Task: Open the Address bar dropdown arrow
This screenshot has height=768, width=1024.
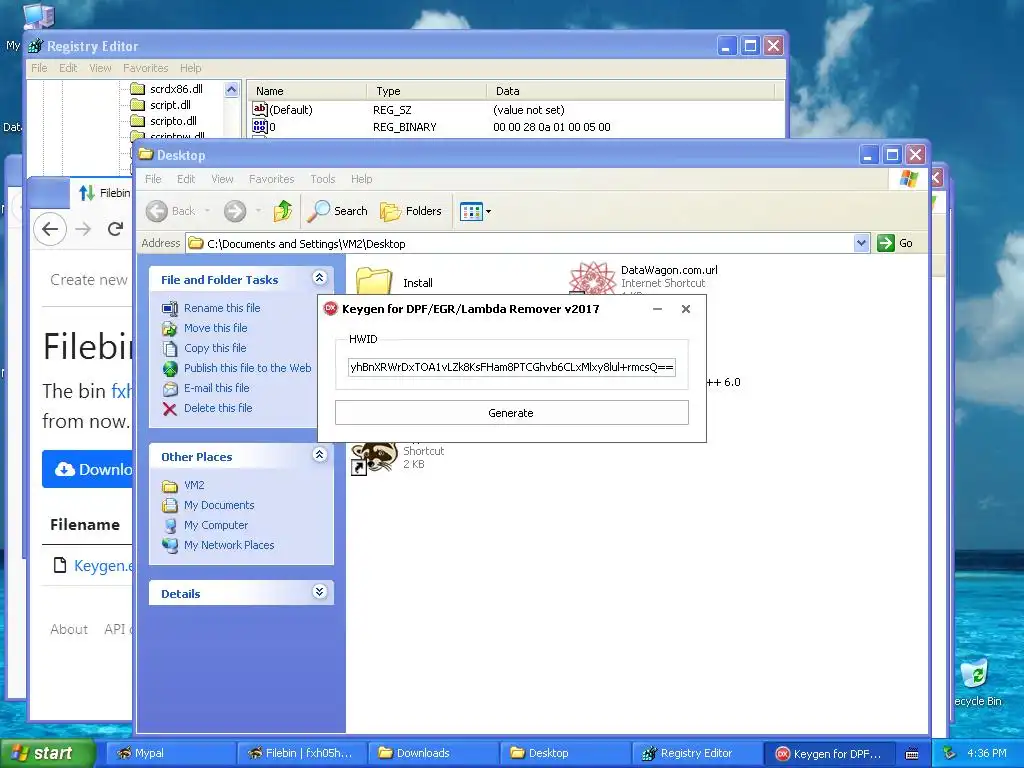Action: tap(861, 243)
